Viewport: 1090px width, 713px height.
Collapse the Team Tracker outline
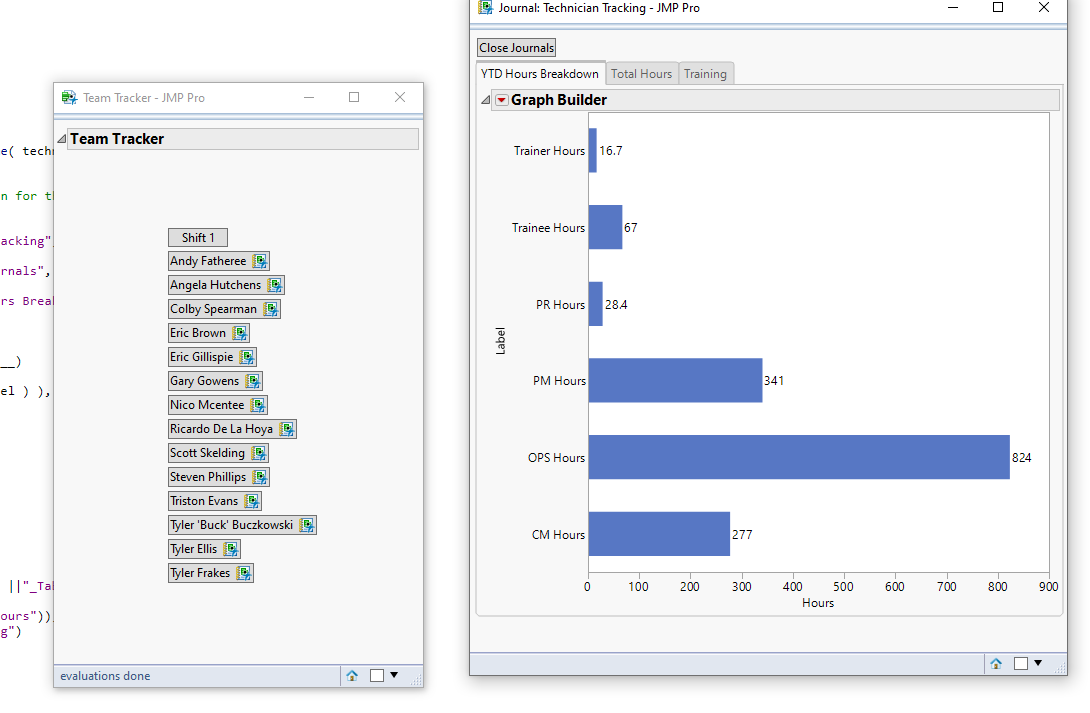pyautogui.click(x=61, y=139)
